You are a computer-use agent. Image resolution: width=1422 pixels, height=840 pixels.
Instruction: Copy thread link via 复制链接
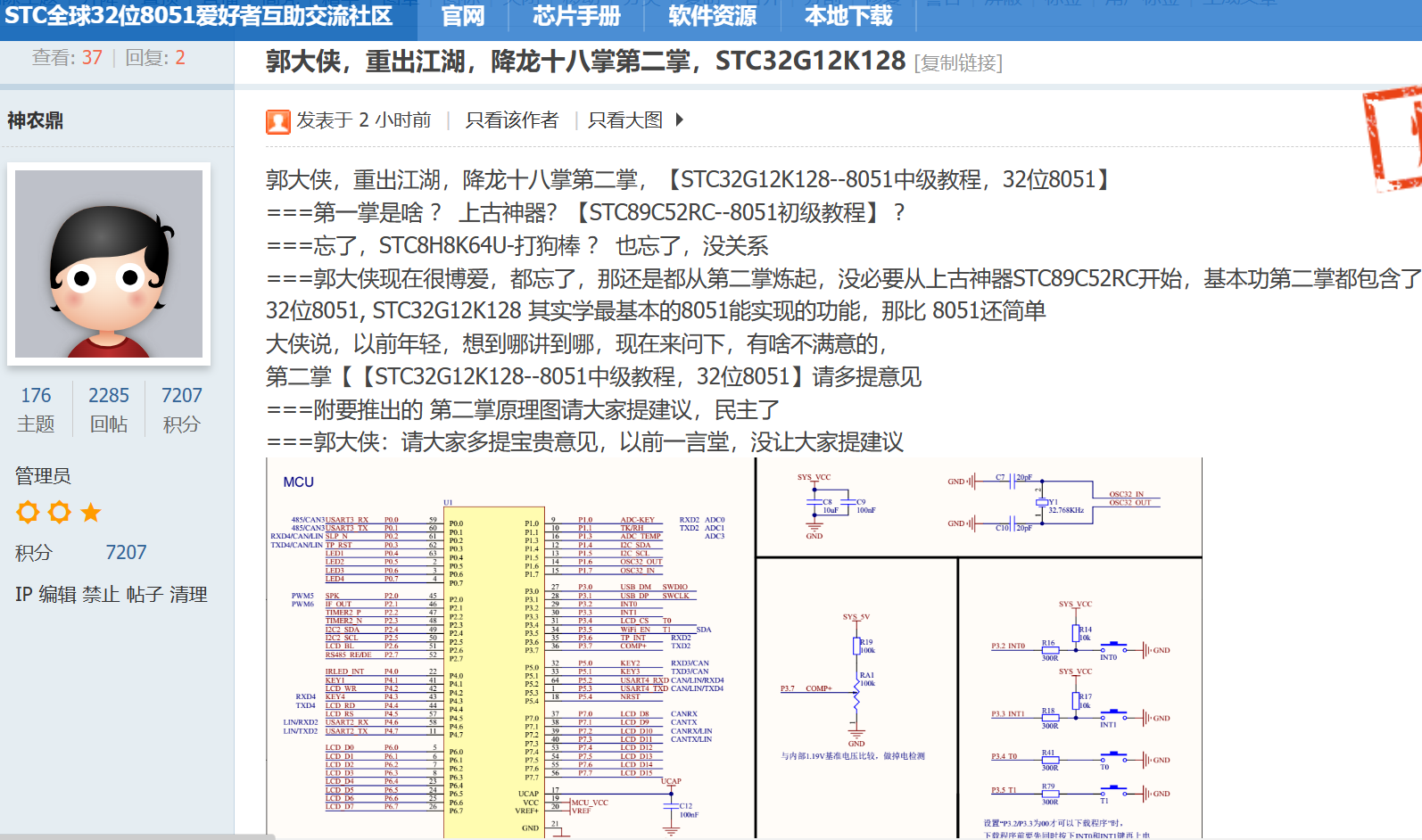coord(958,63)
